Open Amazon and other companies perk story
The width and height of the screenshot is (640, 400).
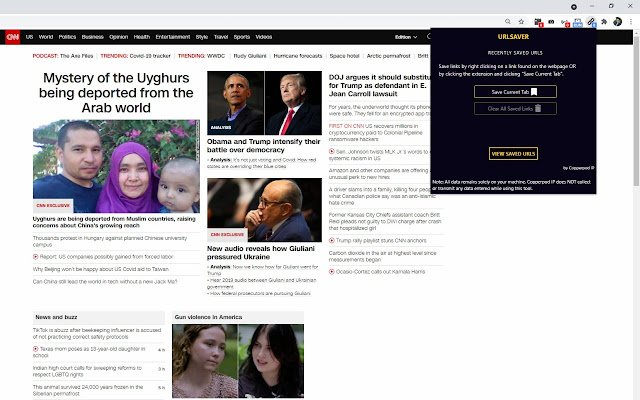point(379,174)
